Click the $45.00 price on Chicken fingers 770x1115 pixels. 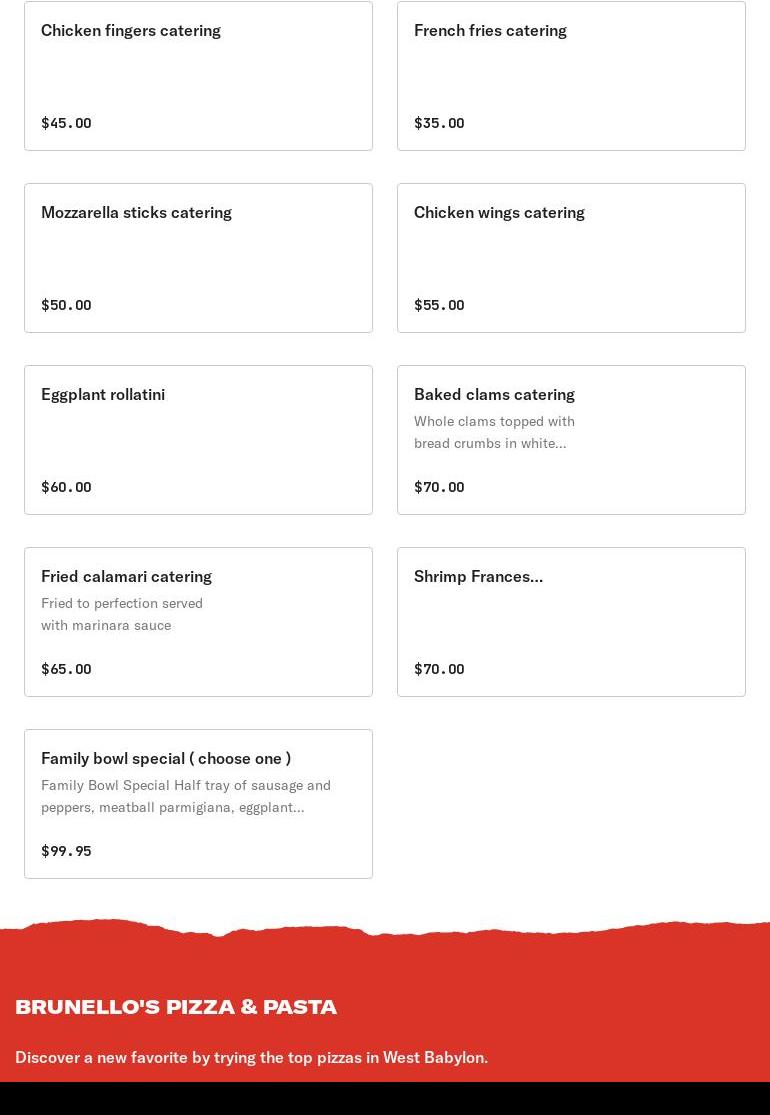66,123
